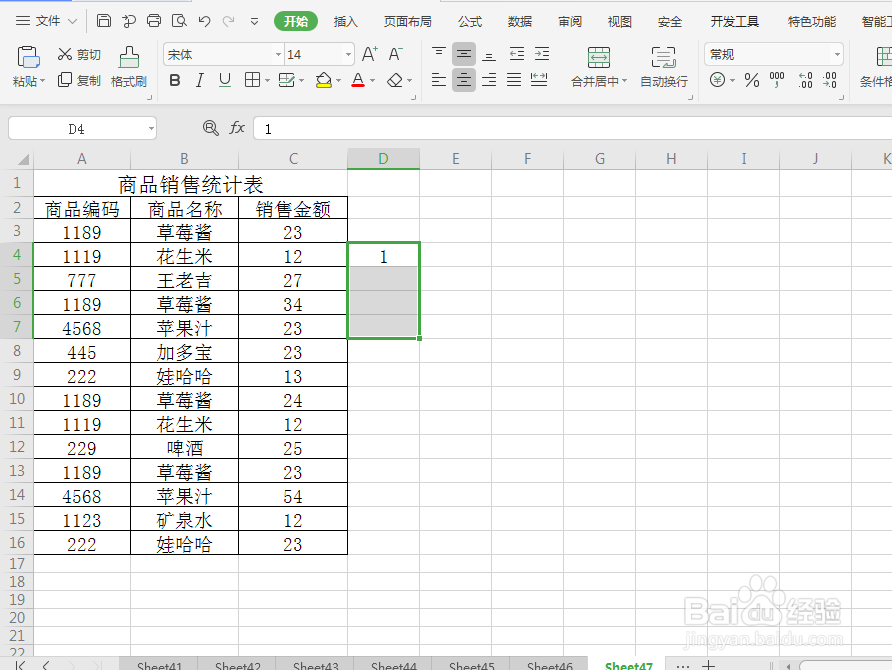Click 合并居中 merge and center
This screenshot has width=892, height=670.
[x=598, y=67]
